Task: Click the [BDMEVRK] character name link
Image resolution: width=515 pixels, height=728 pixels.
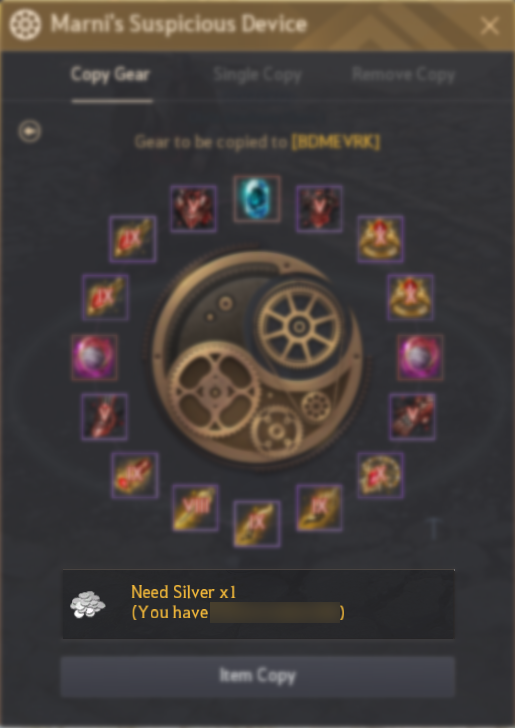Action: pos(335,142)
